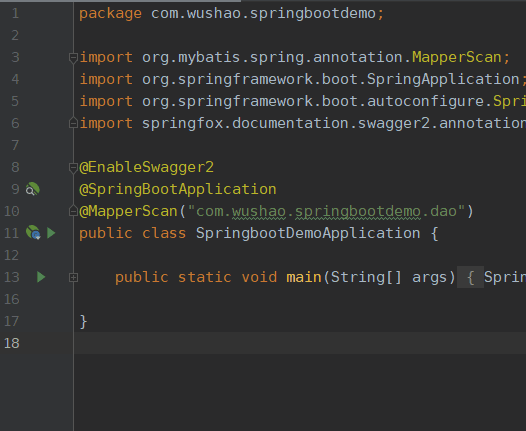The height and width of the screenshot is (431, 526).
Task: Place cursor on SpringbootDemoApplication class name
Action: tap(308, 233)
